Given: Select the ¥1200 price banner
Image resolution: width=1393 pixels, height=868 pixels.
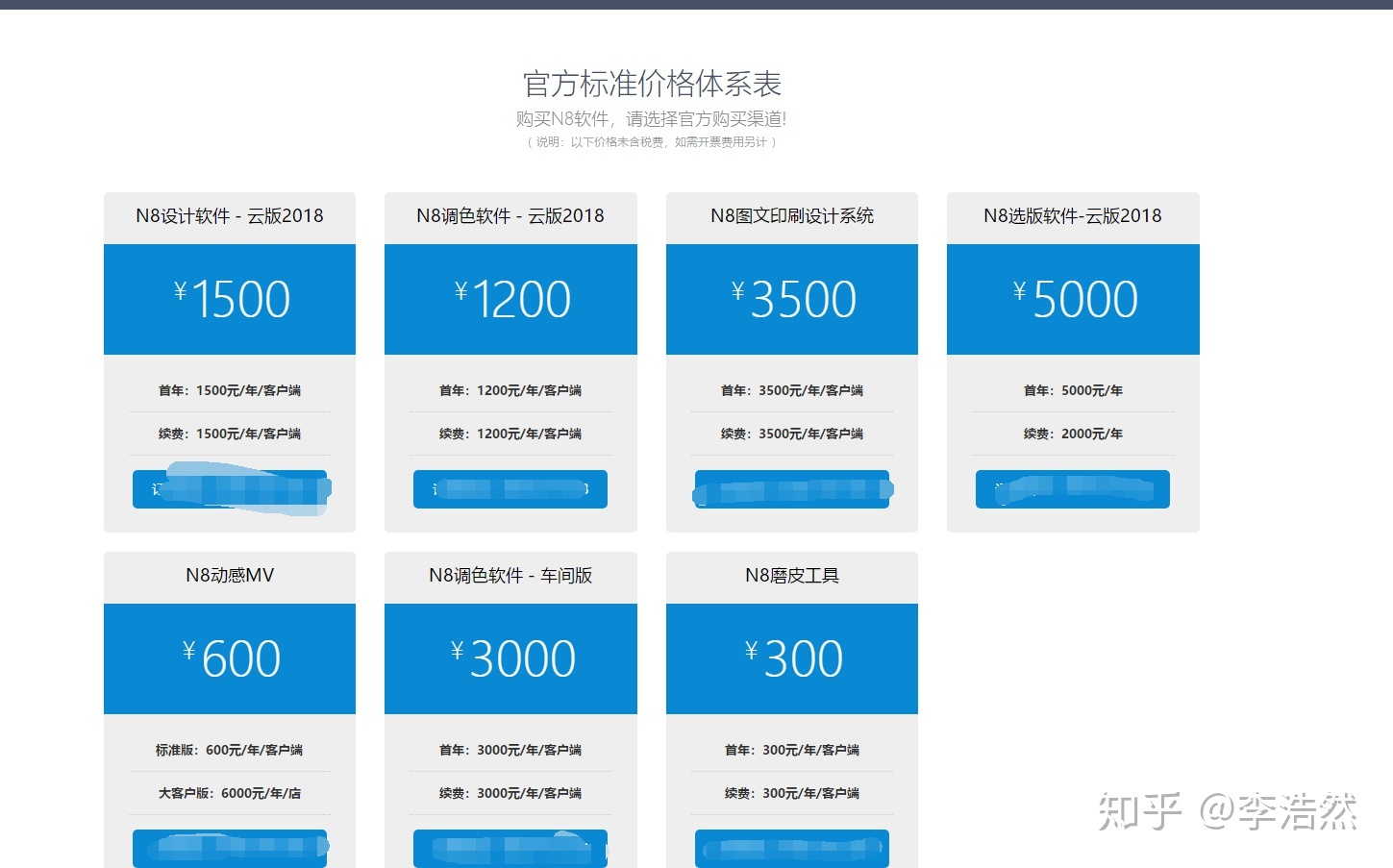Looking at the screenshot, I should 510,299.
